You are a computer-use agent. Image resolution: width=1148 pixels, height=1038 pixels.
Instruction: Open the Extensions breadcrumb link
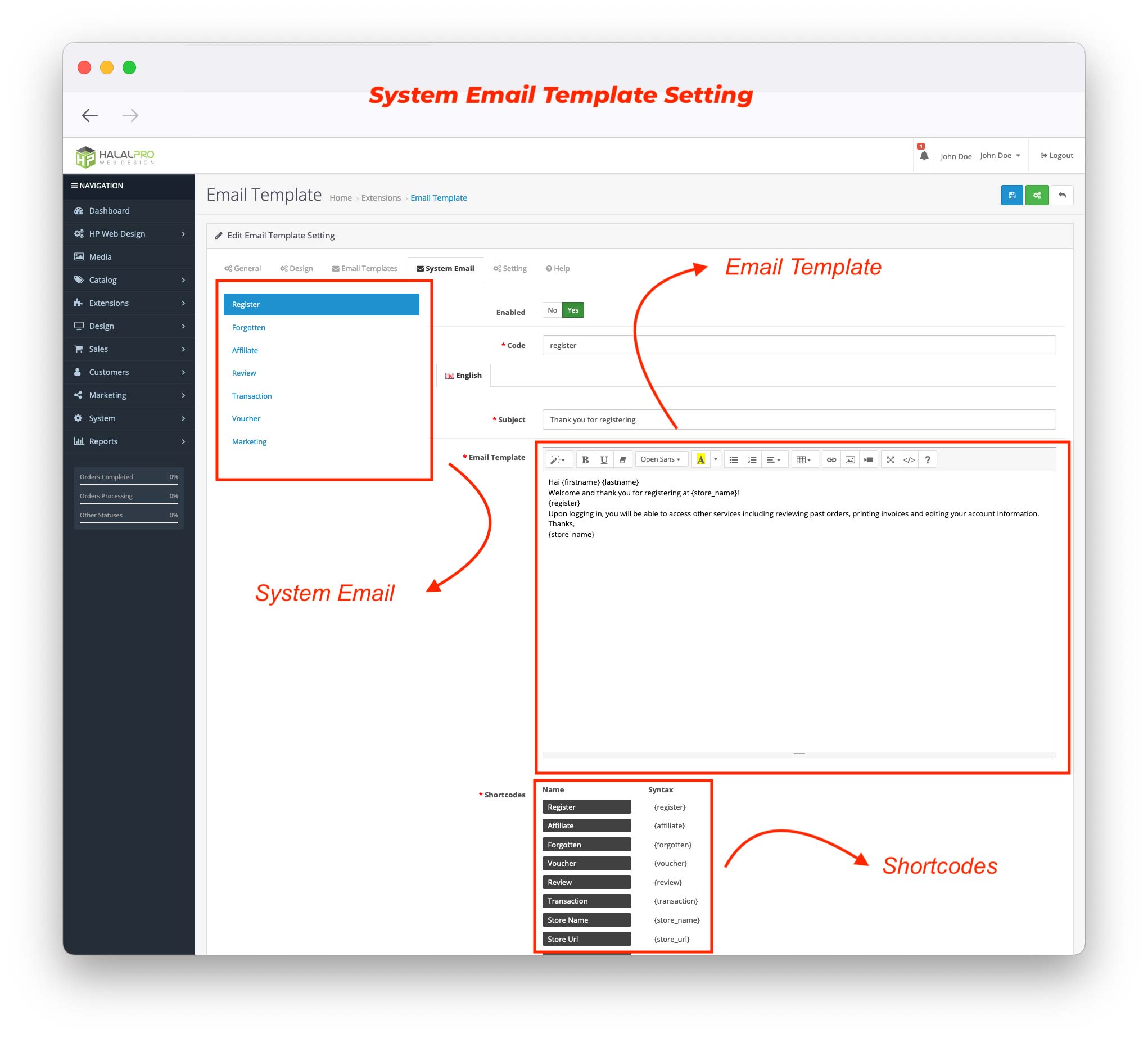click(x=381, y=198)
